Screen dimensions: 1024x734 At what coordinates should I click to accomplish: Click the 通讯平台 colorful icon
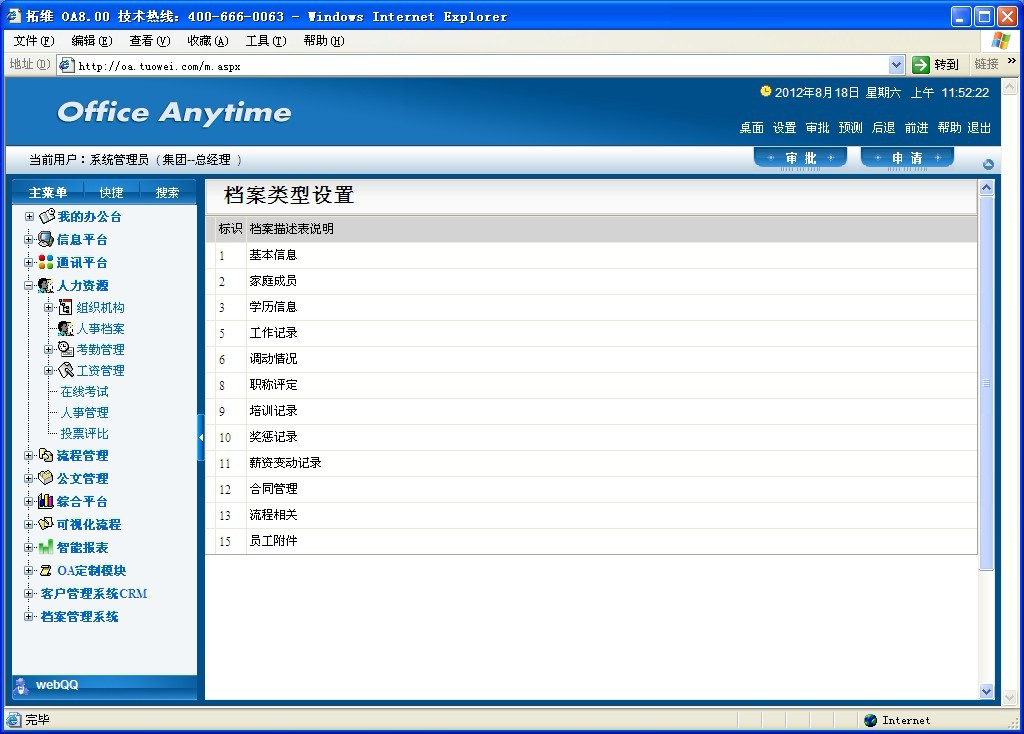[x=46, y=262]
